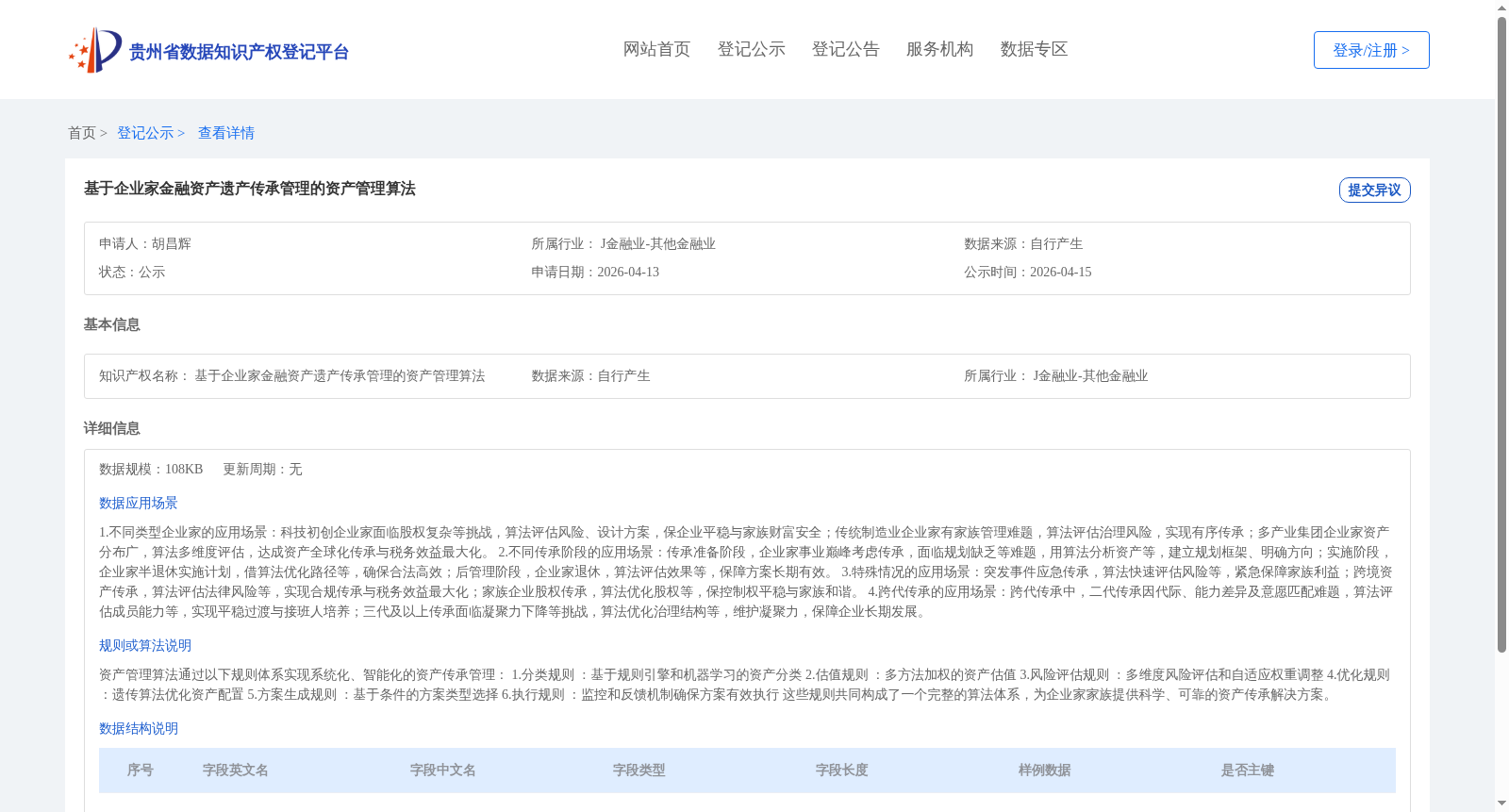
Task: Click the platform logo icon
Action: pyautogui.click(x=95, y=50)
